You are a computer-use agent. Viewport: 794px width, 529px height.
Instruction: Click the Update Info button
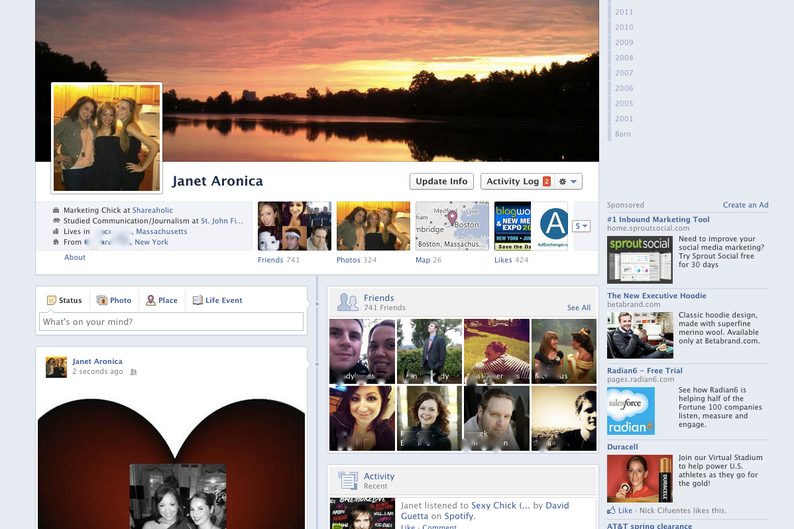442,181
